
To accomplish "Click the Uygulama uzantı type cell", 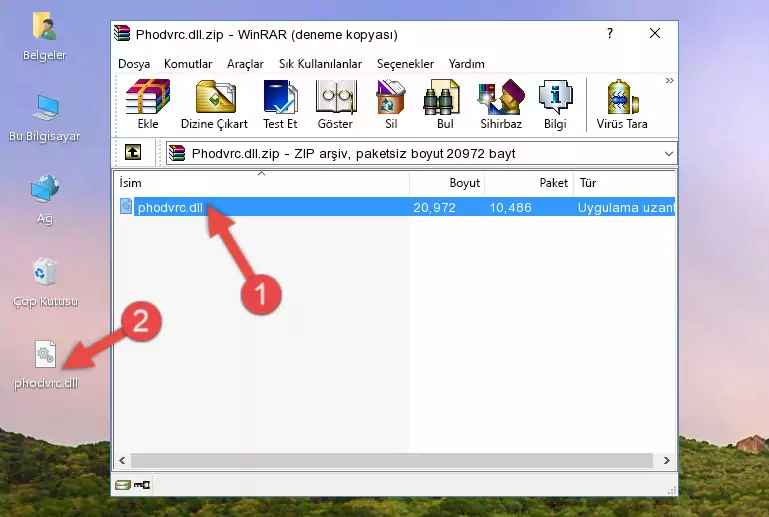I will [x=626, y=207].
